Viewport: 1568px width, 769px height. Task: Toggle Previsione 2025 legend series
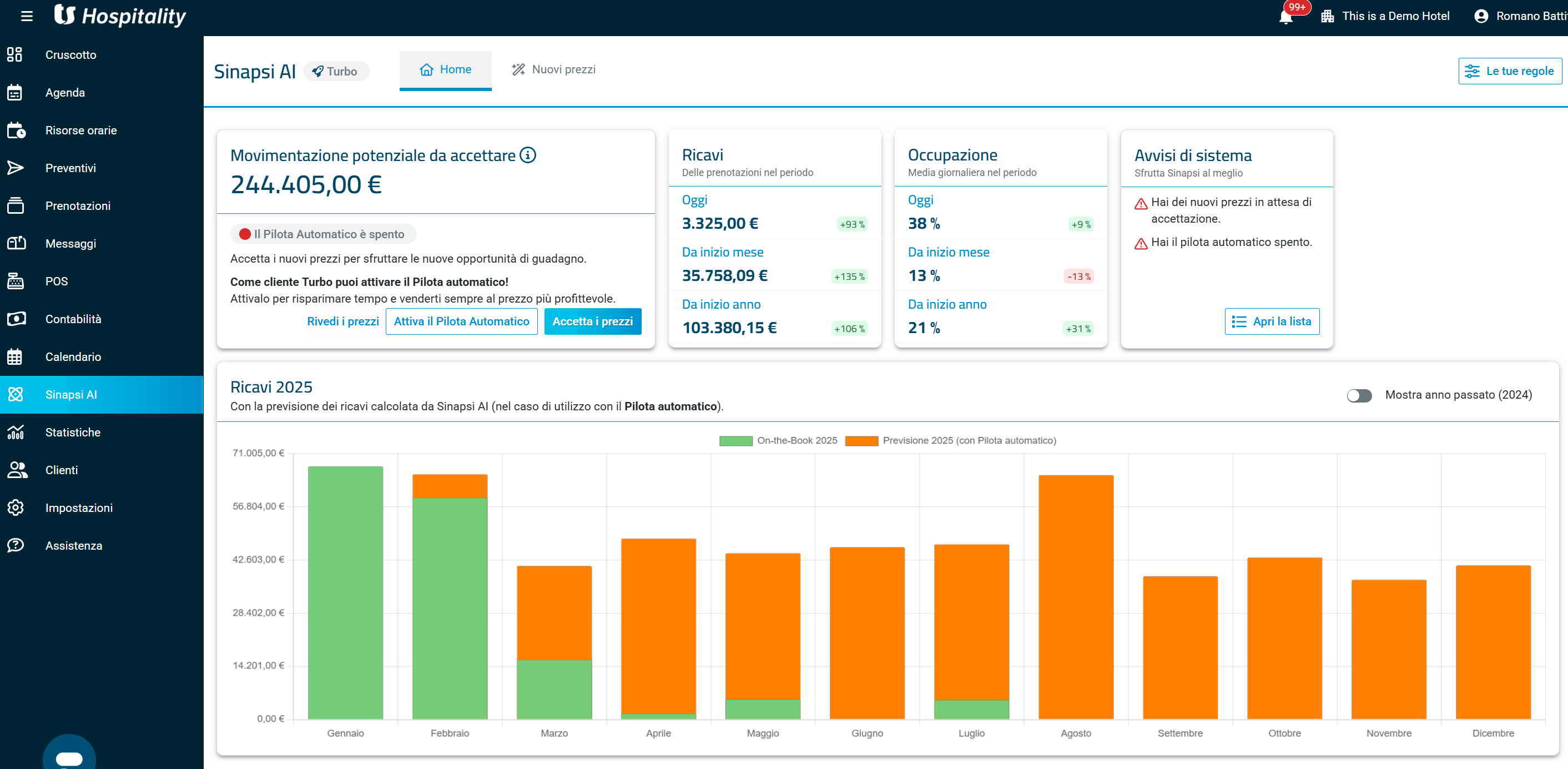[x=951, y=441]
